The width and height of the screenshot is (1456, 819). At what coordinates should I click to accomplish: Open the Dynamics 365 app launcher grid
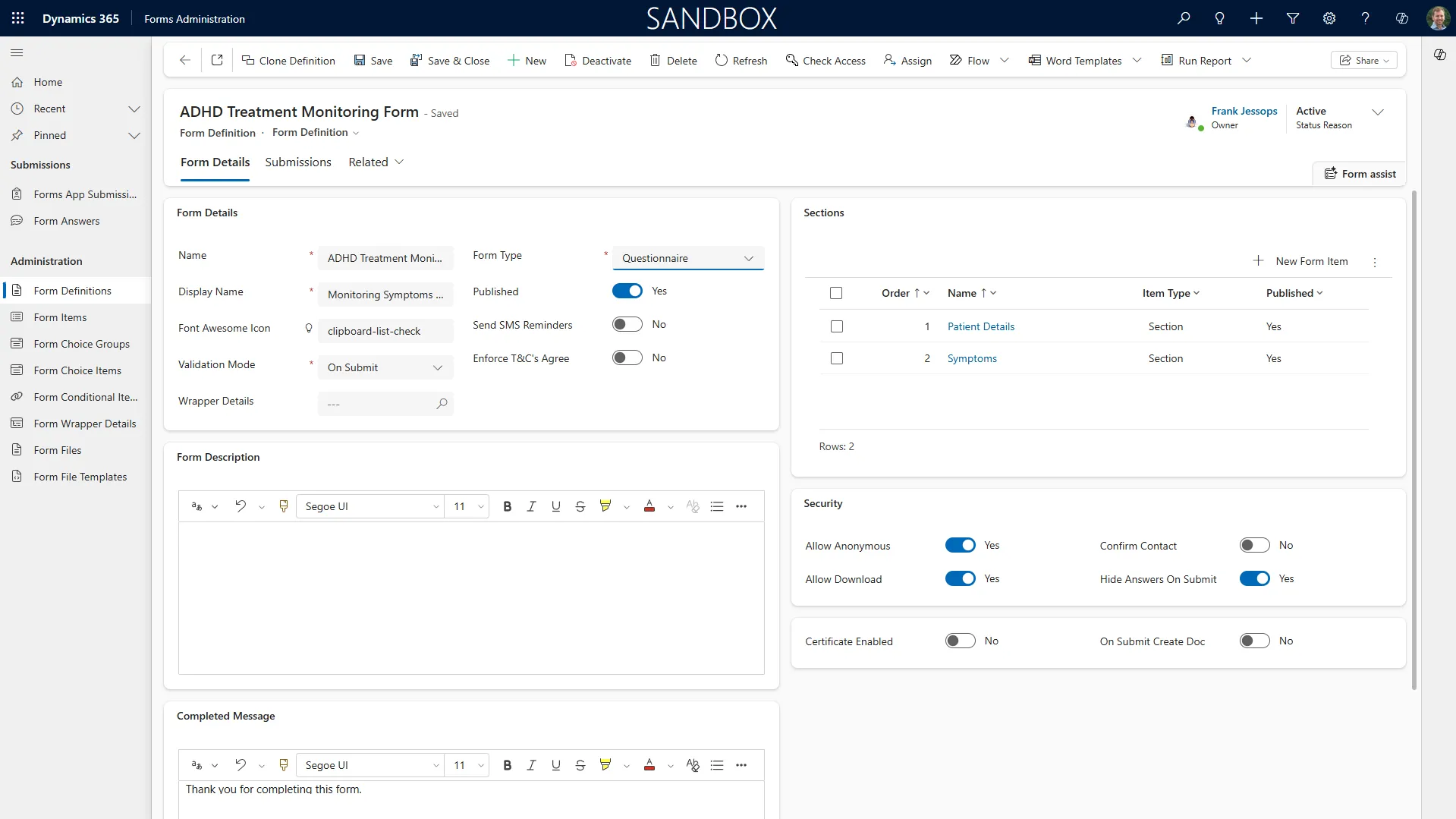18,18
